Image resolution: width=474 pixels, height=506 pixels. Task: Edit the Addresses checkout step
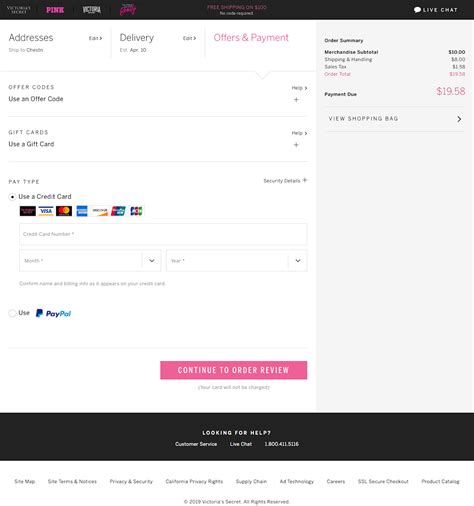pyautogui.click(x=95, y=38)
